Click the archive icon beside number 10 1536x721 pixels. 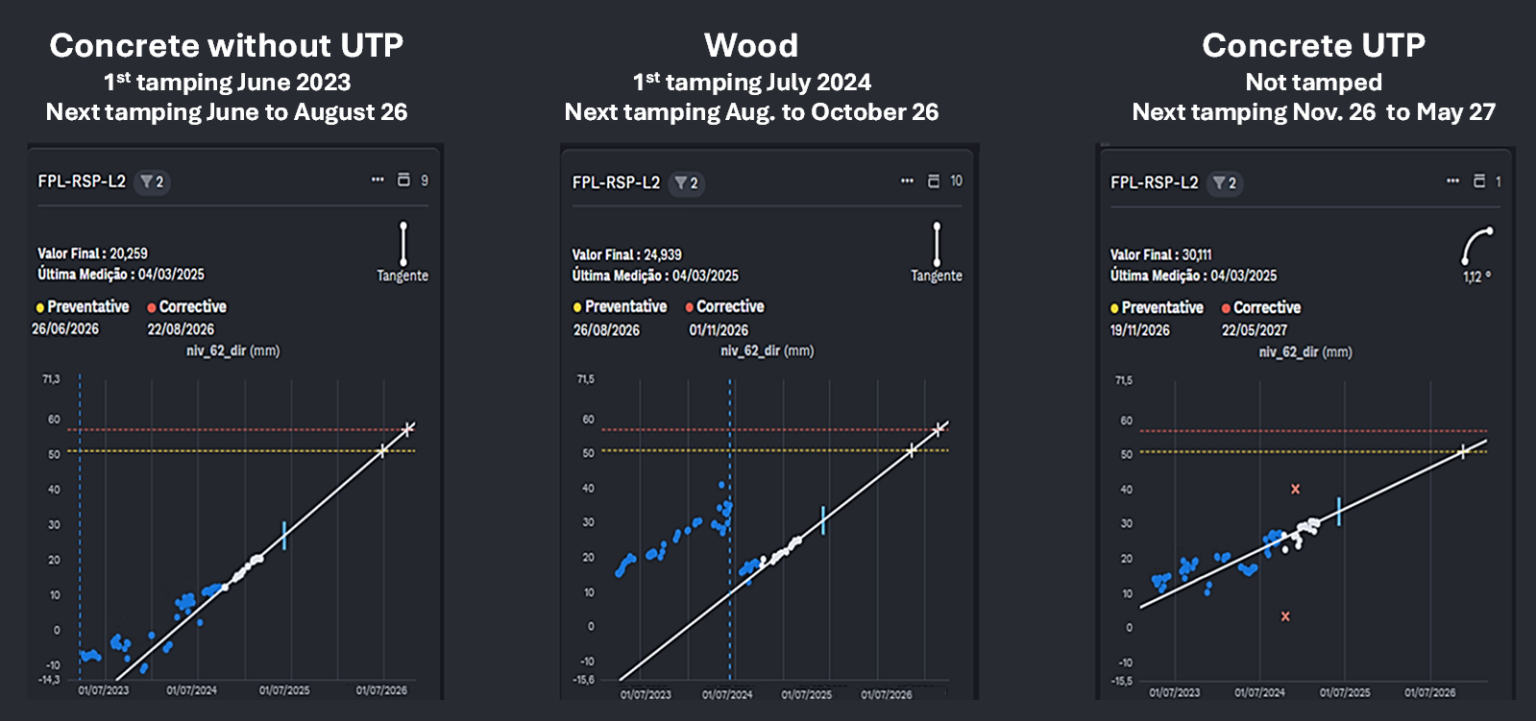934,181
